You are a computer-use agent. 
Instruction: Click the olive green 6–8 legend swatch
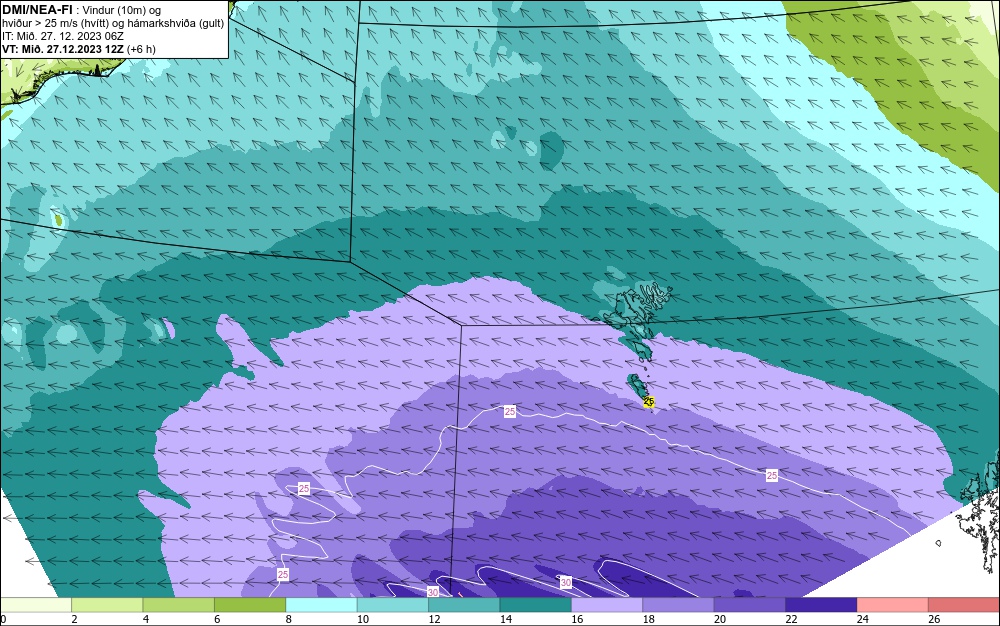coord(250,605)
